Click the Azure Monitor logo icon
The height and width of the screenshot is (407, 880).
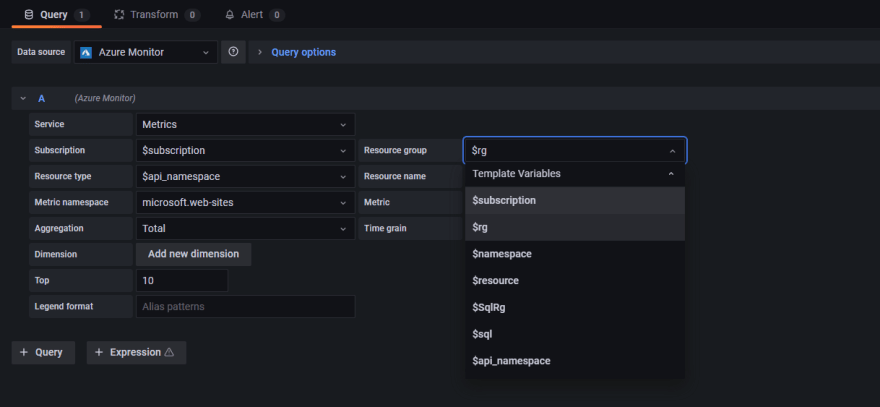(x=86, y=52)
